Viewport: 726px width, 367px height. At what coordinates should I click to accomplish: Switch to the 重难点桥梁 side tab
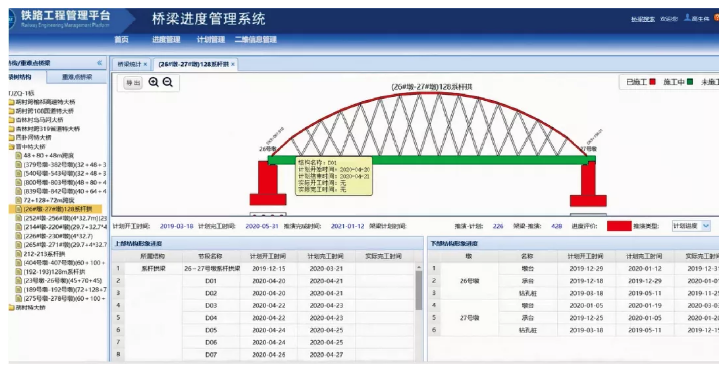tap(77, 77)
